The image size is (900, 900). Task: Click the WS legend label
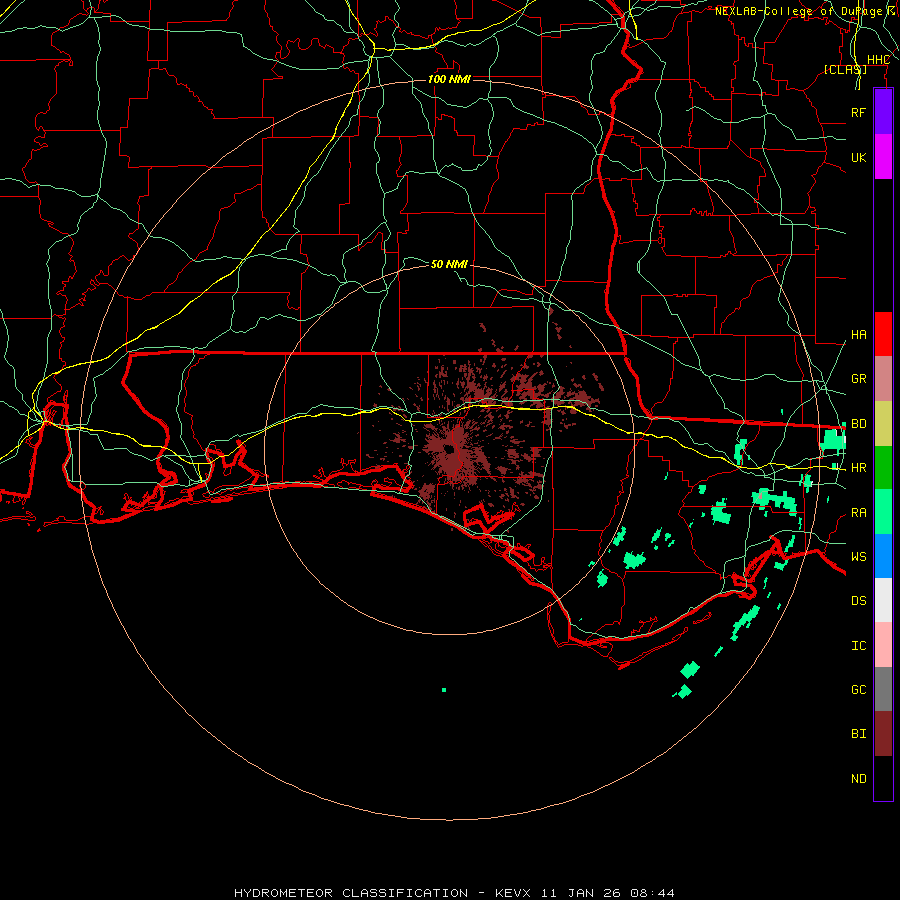pyautogui.click(x=858, y=557)
